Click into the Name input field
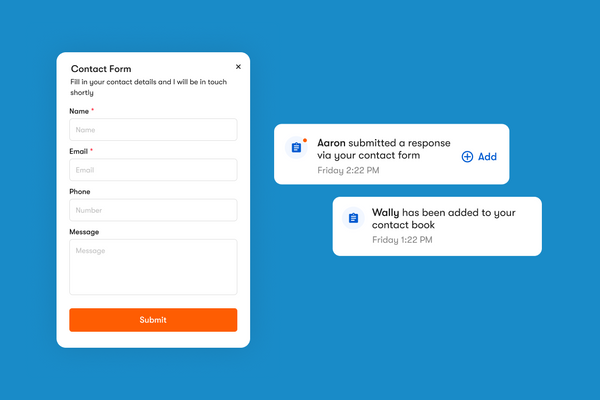The height and width of the screenshot is (400, 600). click(x=153, y=129)
